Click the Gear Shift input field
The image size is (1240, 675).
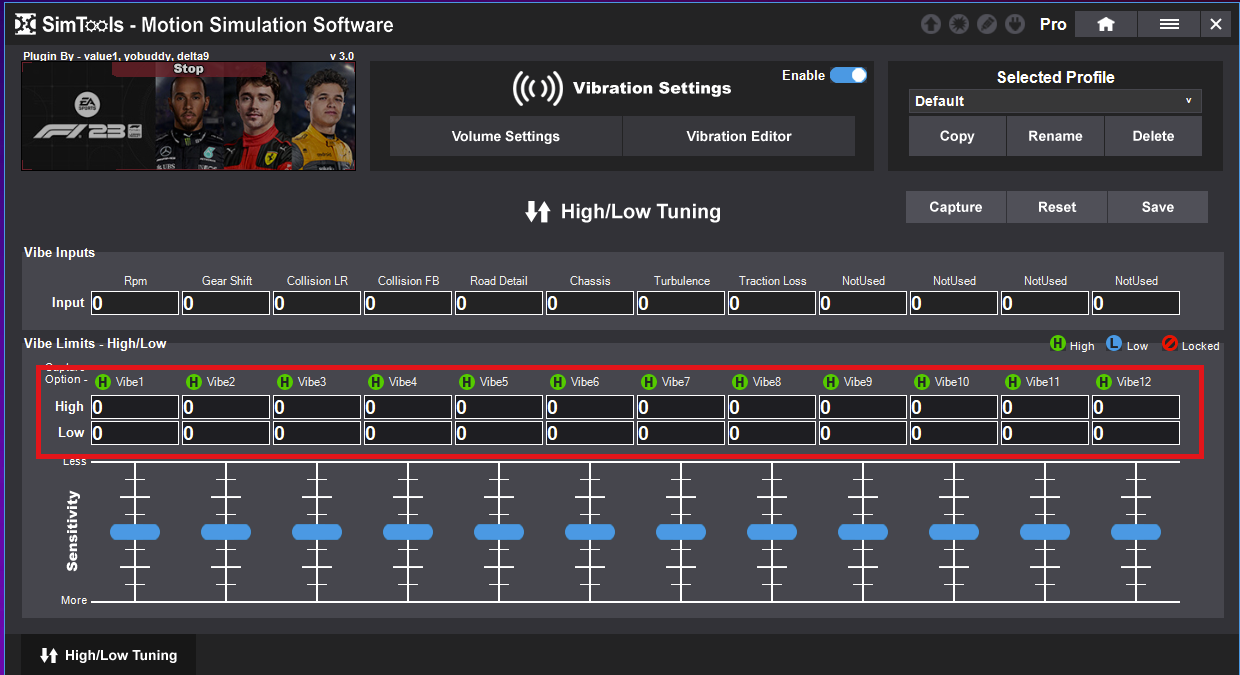[226, 303]
